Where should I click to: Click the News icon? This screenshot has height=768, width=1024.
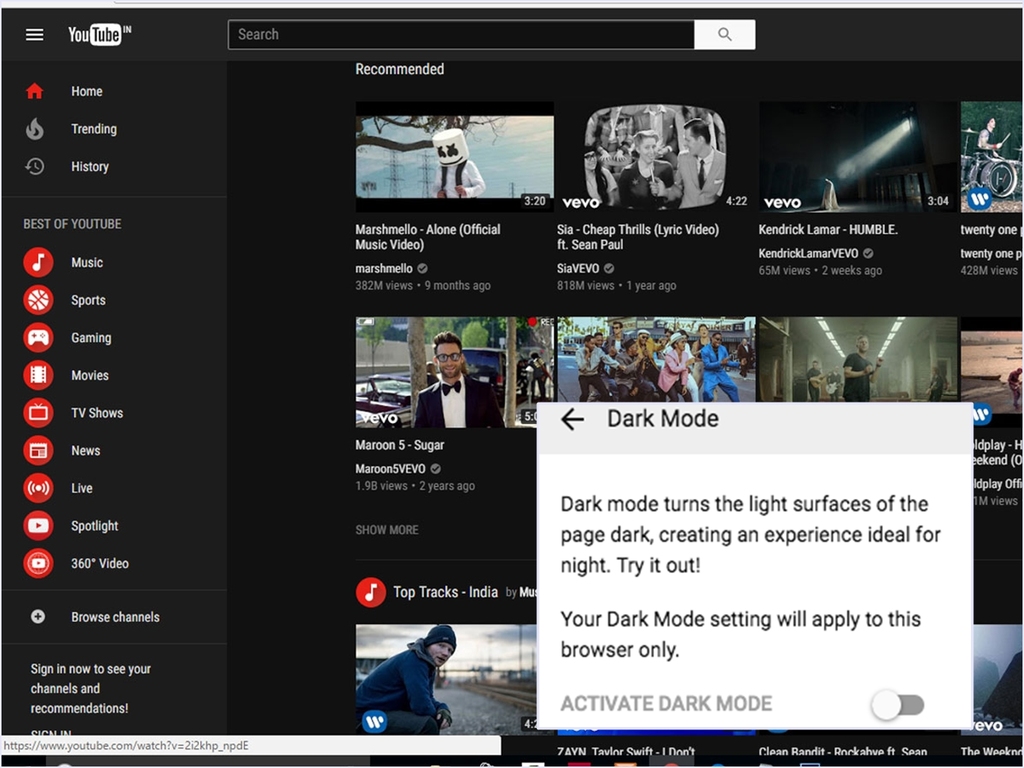[39, 451]
